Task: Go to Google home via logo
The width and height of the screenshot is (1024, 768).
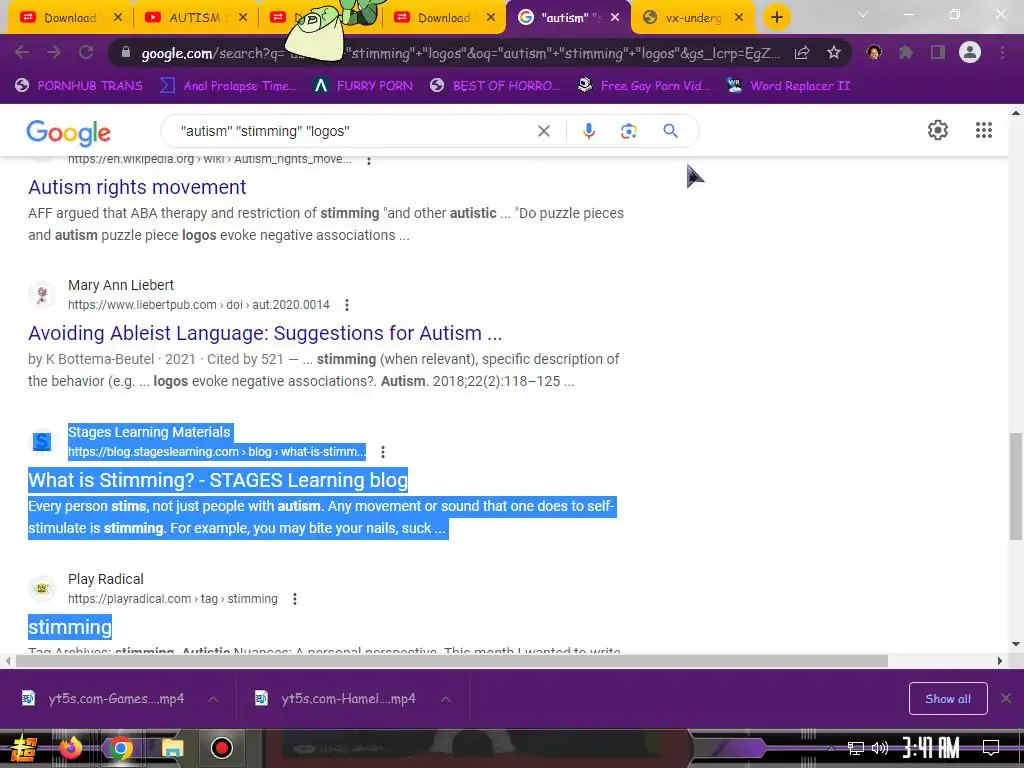Action: [x=69, y=133]
